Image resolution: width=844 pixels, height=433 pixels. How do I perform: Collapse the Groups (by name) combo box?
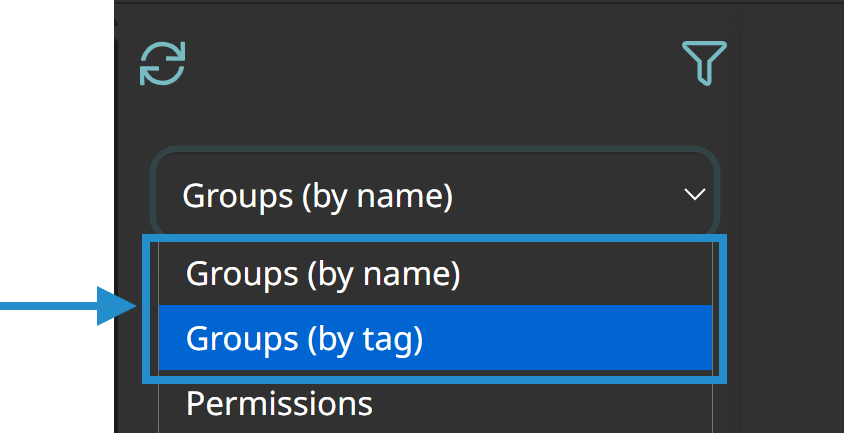435,194
